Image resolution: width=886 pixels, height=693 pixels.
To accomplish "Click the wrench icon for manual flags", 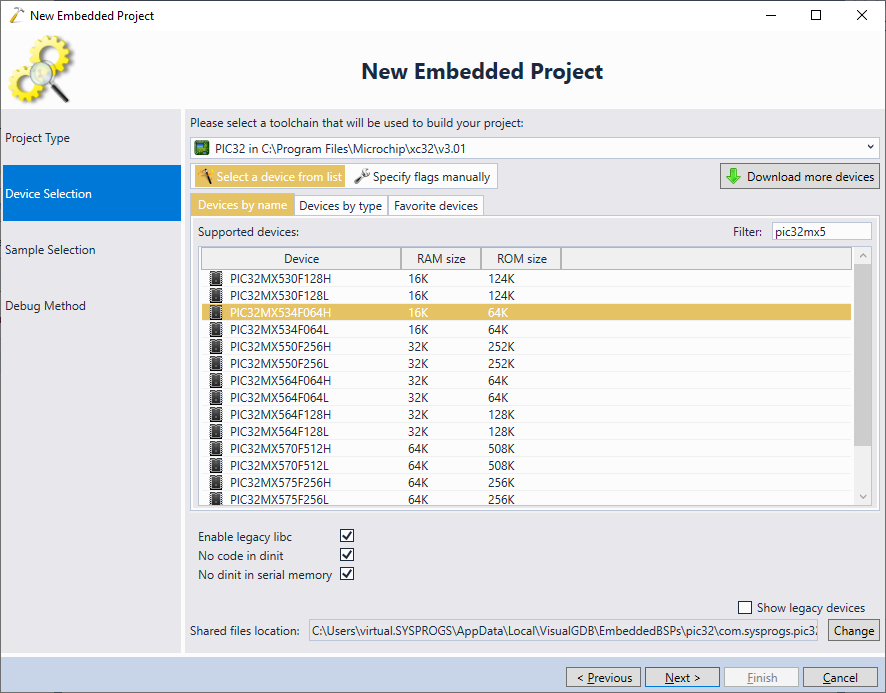I will point(362,176).
